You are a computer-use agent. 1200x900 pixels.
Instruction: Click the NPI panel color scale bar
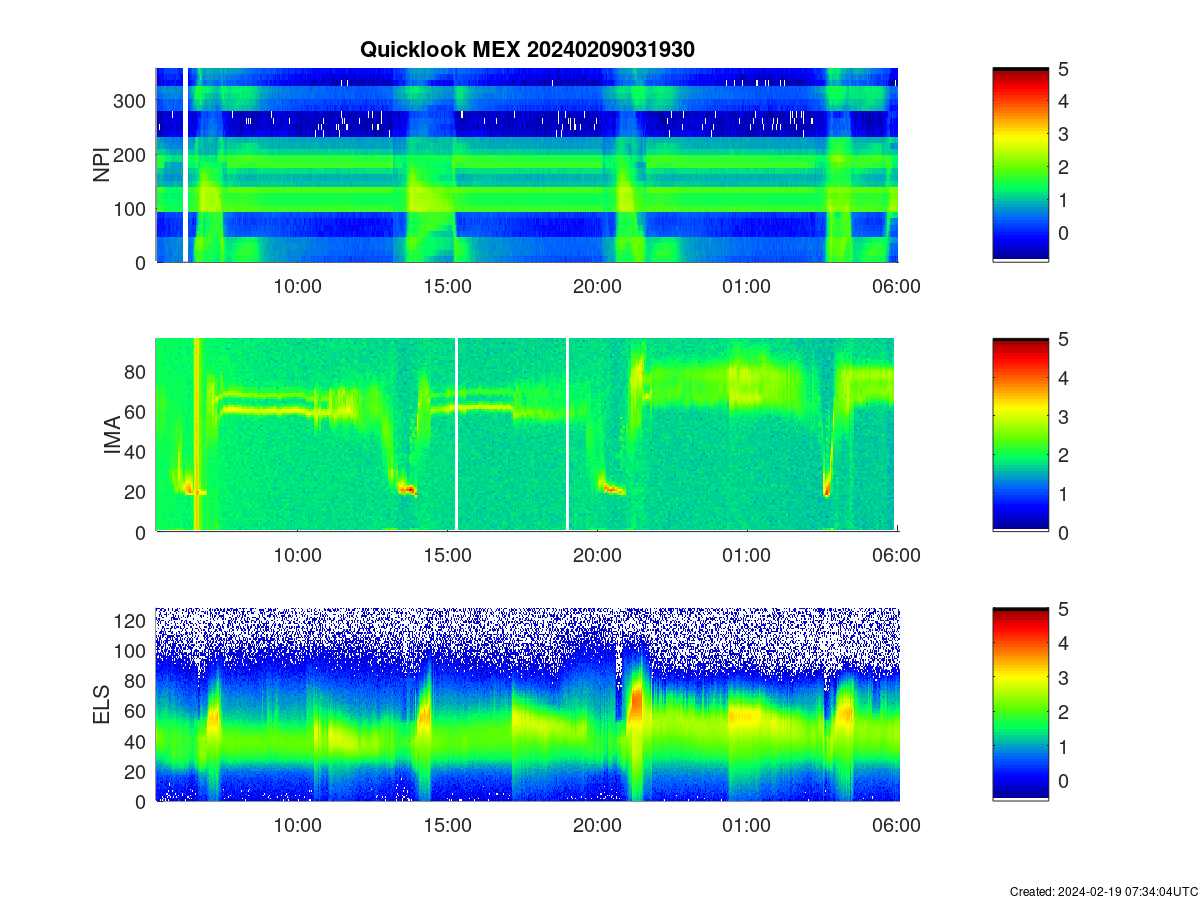point(1020,165)
